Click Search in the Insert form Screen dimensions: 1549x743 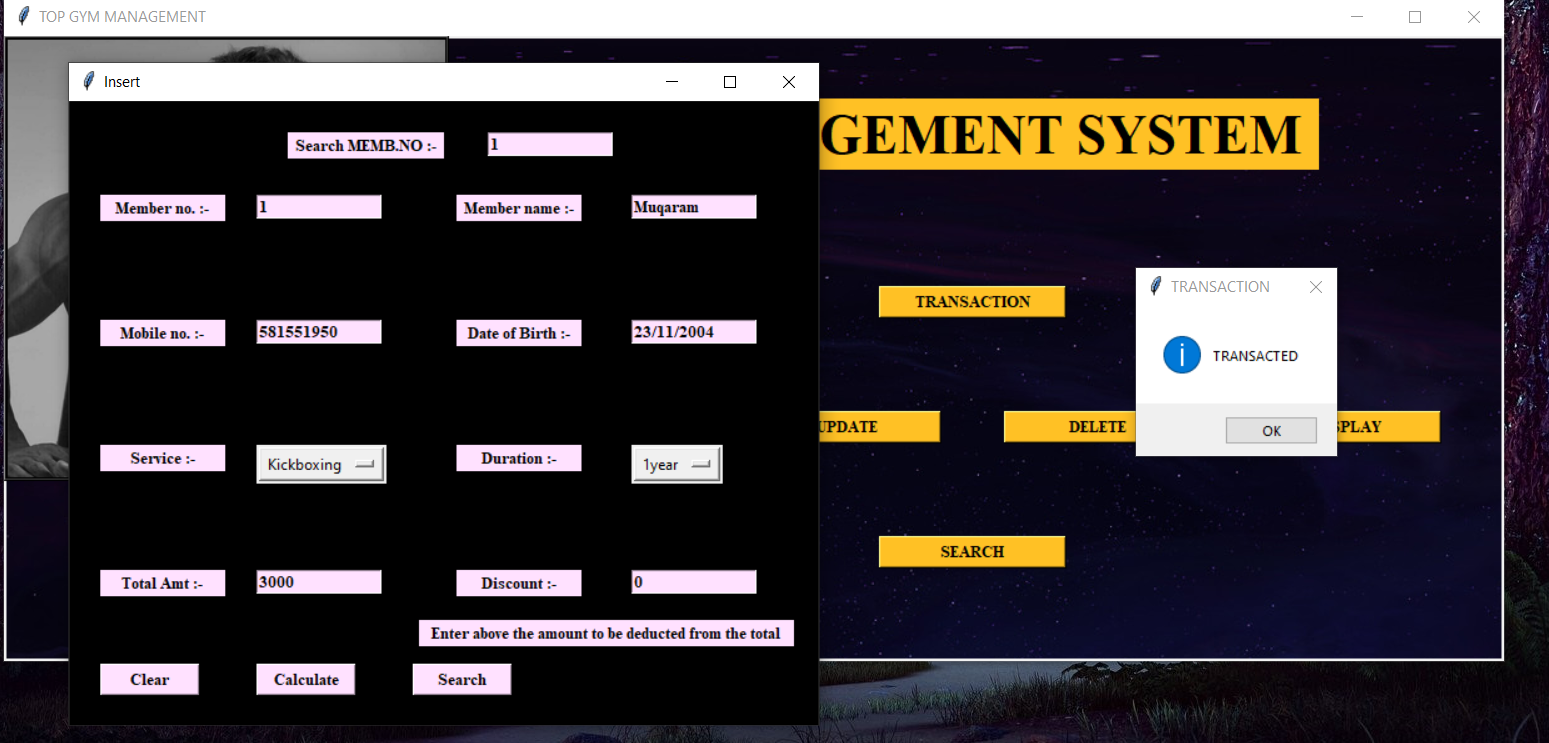[461, 678]
